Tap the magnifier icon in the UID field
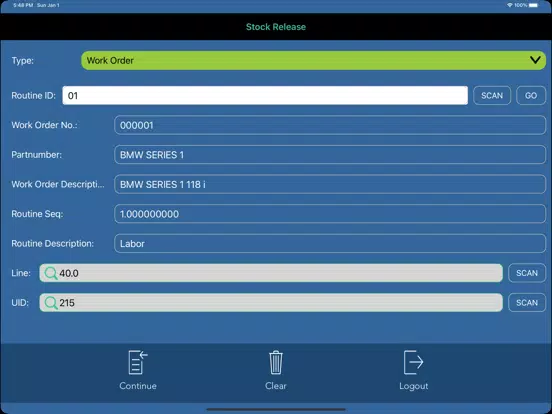Viewport: 552px width, 414px height. pos(51,303)
